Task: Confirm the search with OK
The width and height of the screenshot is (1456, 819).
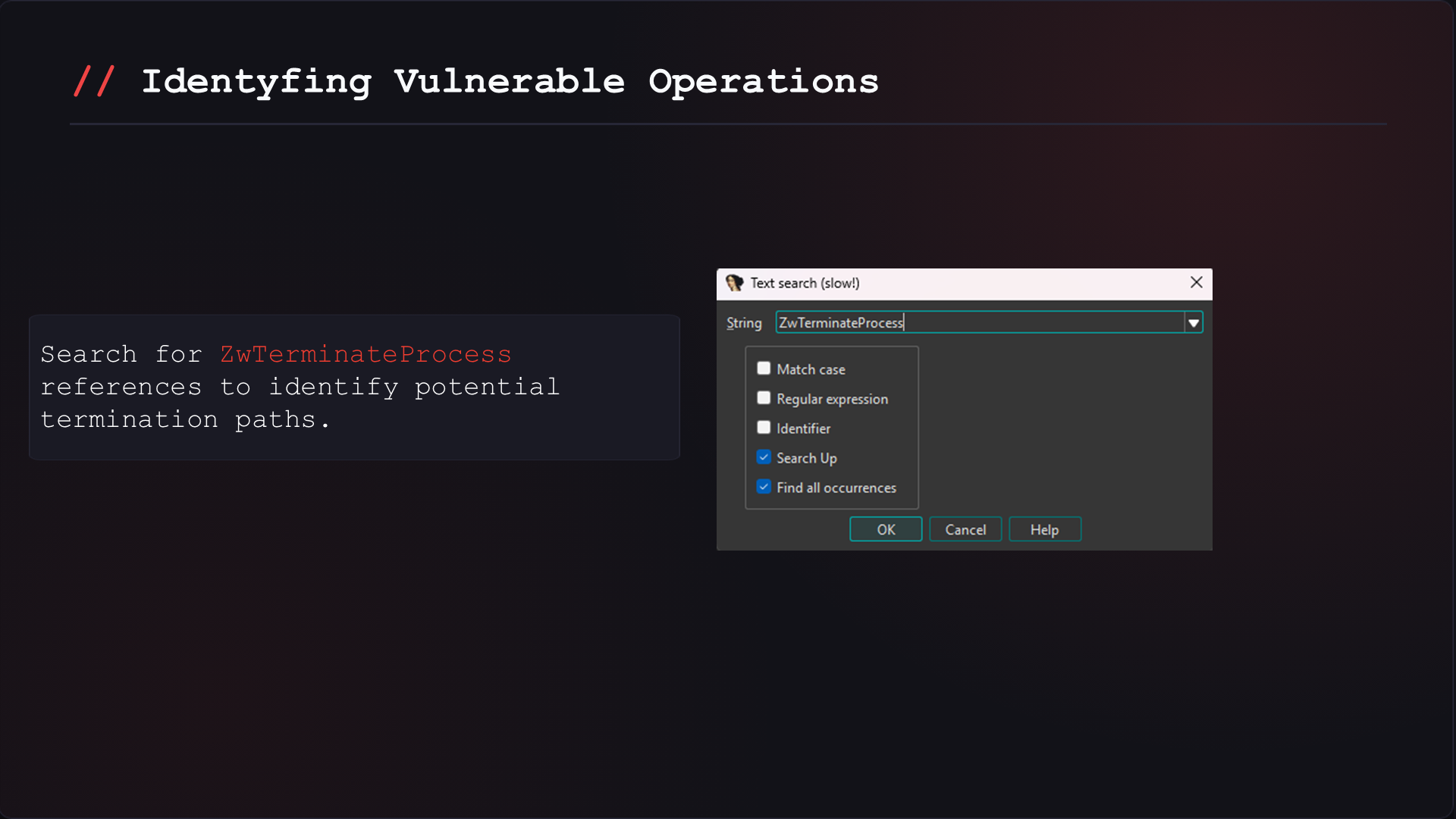Action: (886, 529)
